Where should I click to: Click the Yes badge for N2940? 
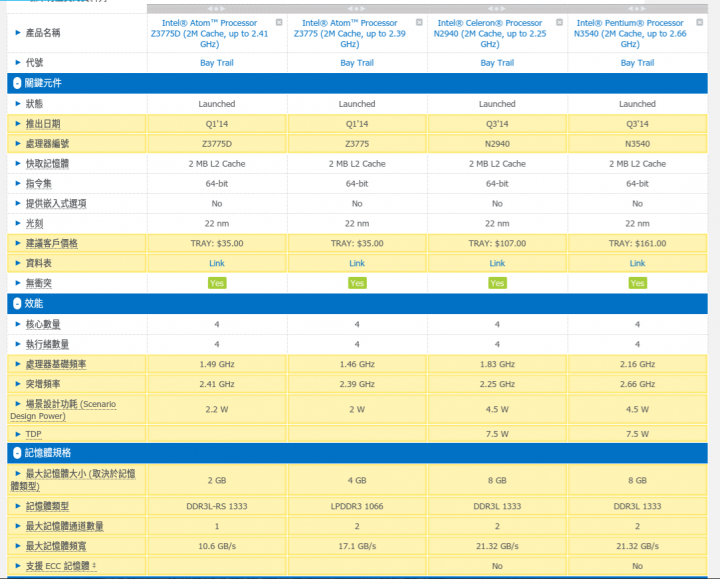[x=497, y=283]
